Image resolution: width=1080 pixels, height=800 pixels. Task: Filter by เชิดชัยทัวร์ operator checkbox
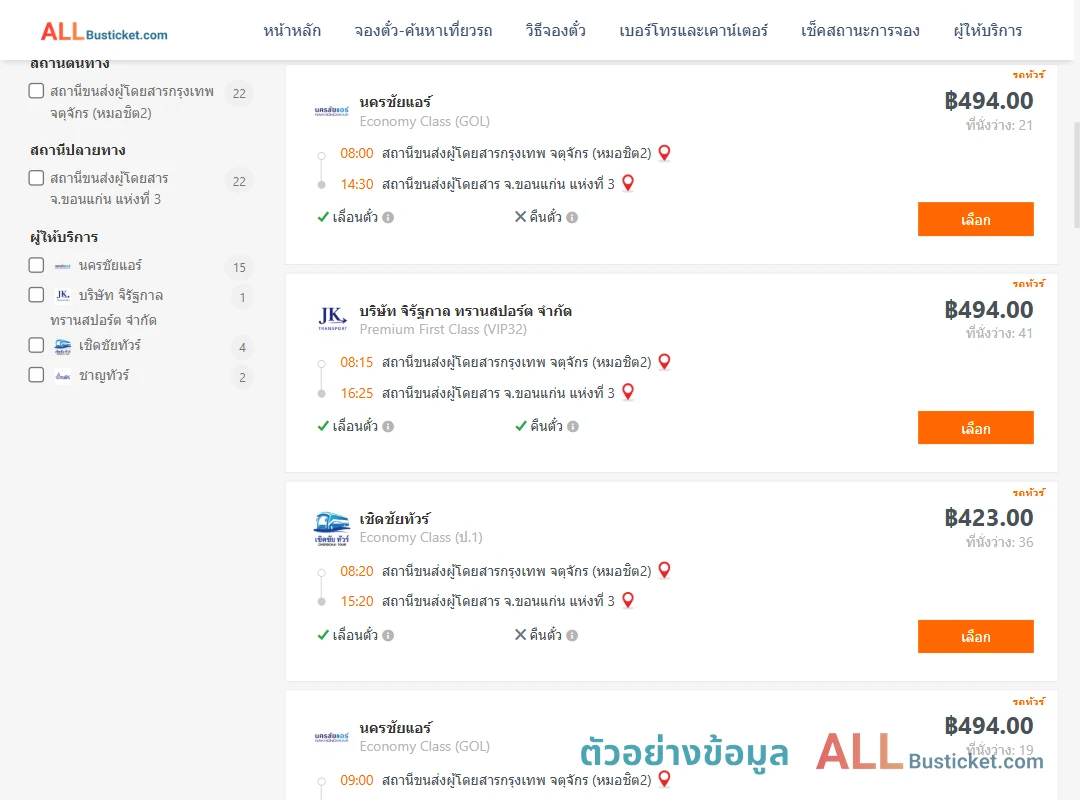coord(37,345)
